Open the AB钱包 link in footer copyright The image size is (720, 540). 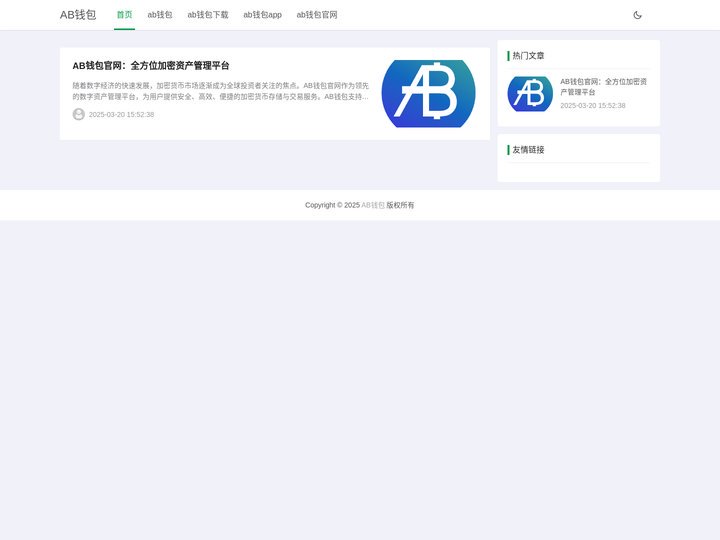[x=373, y=205]
